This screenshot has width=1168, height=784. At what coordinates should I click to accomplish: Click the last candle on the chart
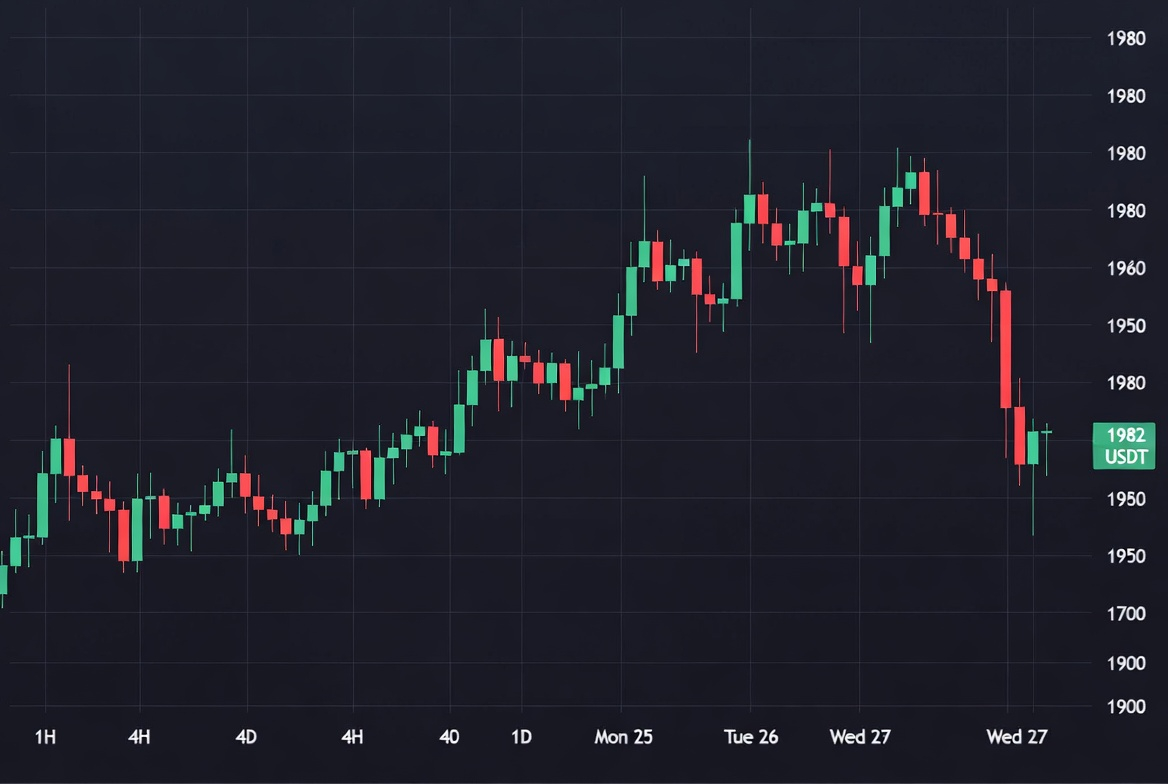(1047, 432)
